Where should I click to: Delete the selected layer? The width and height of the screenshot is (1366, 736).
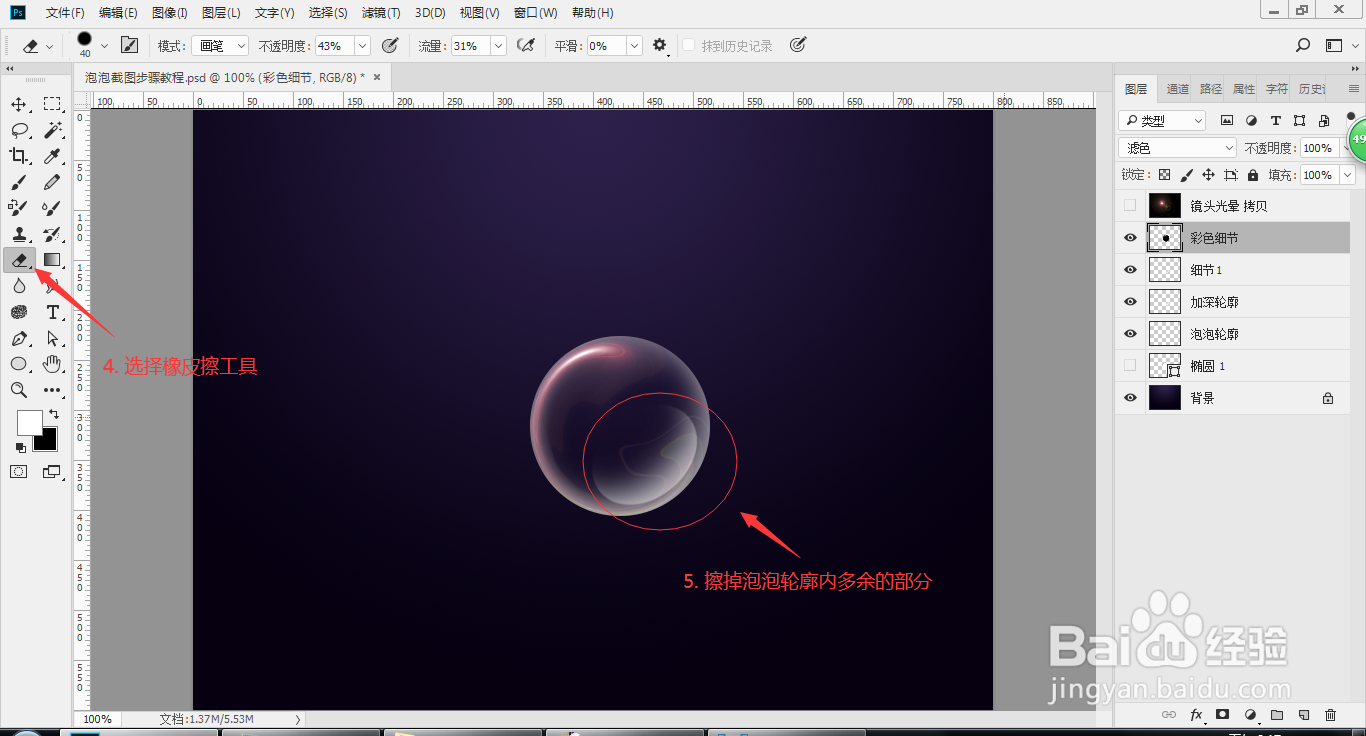coord(1330,715)
